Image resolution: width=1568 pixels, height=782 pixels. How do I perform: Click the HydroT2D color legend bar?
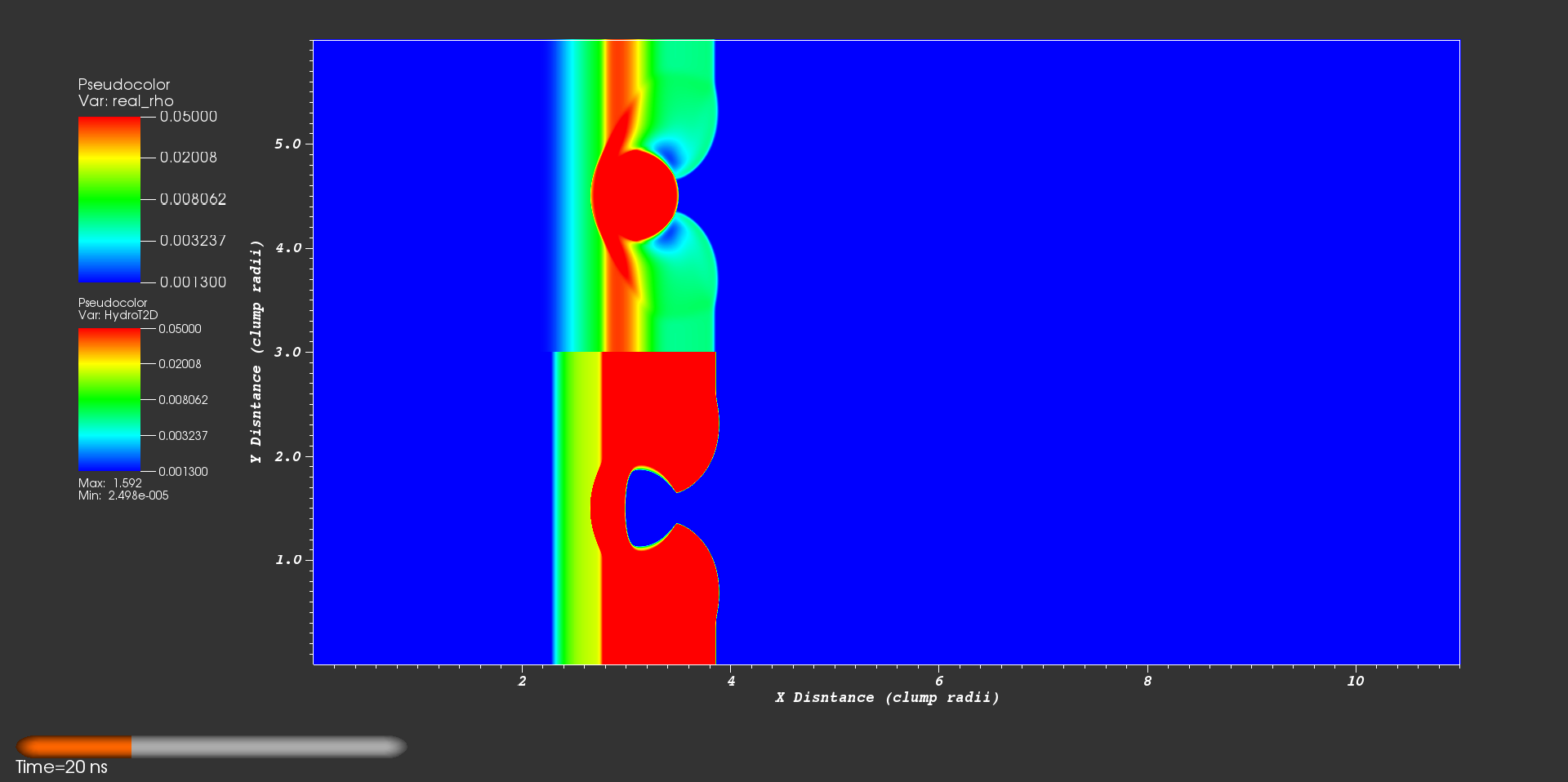tap(109, 400)
